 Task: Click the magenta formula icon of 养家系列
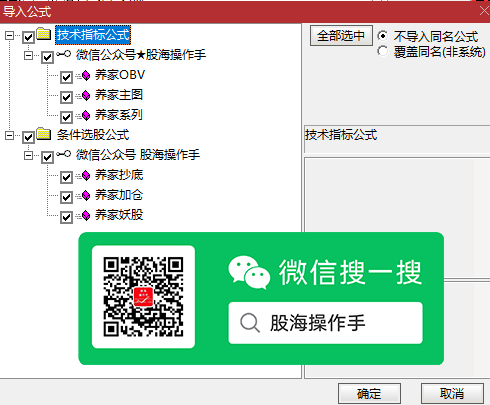pos(86,116)
